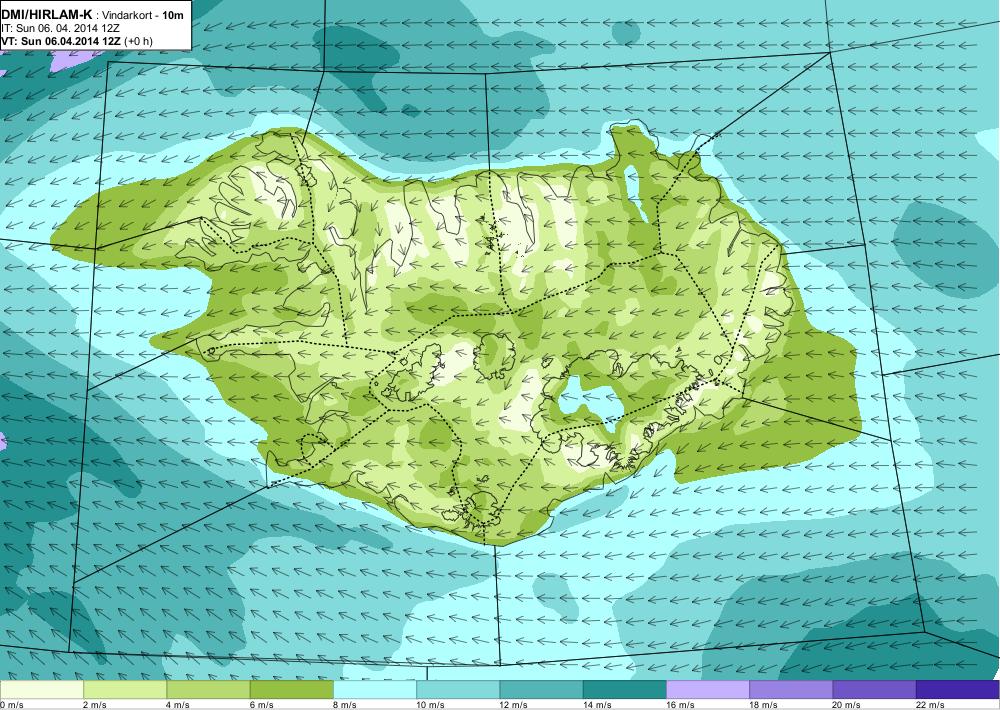Click the "IT: Sun 06. 04. 2014 12Z" line
The width and height of the screenshot is (1000, 710).
coord(60,28)
